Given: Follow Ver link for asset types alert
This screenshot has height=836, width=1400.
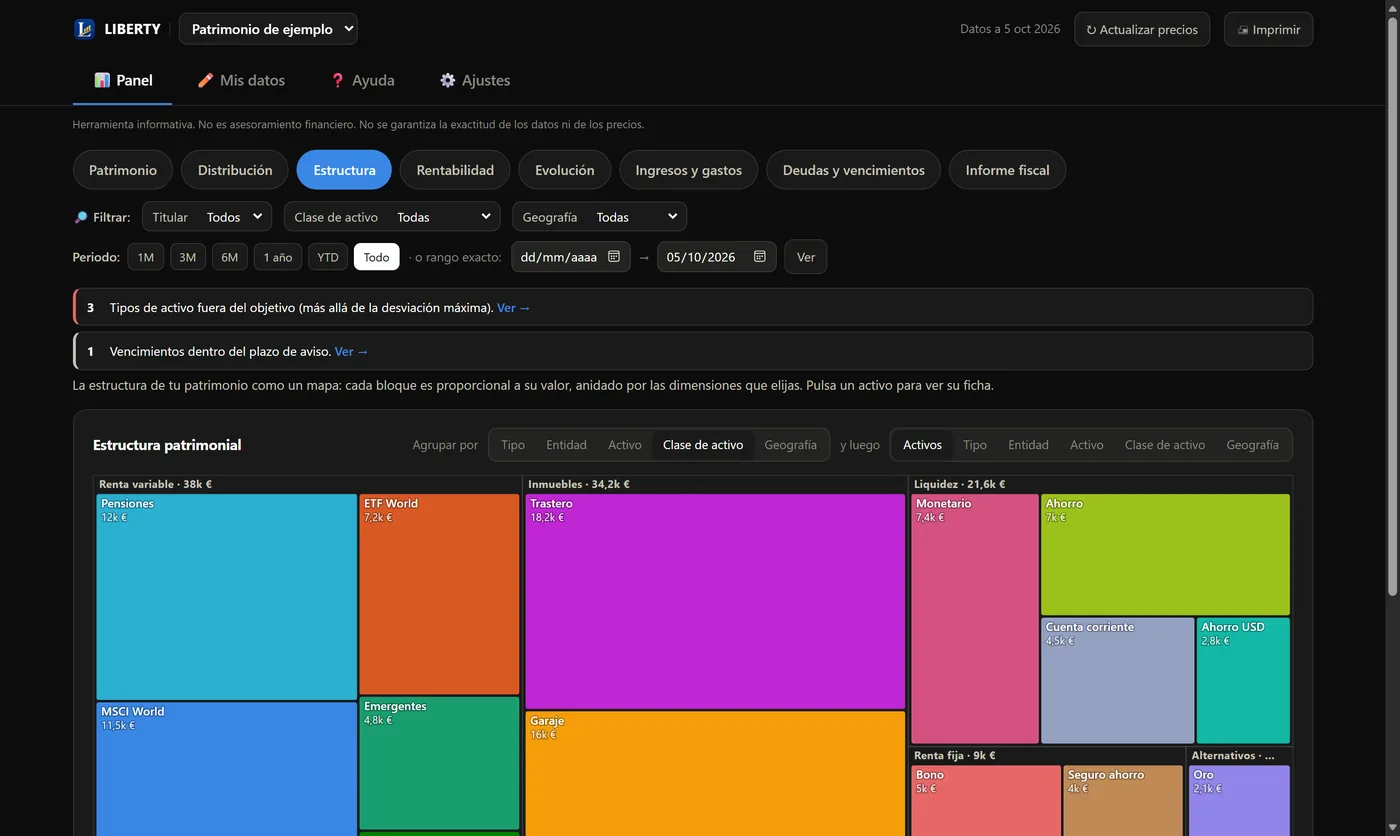Looking at the screenshot, I should [514, 308].
